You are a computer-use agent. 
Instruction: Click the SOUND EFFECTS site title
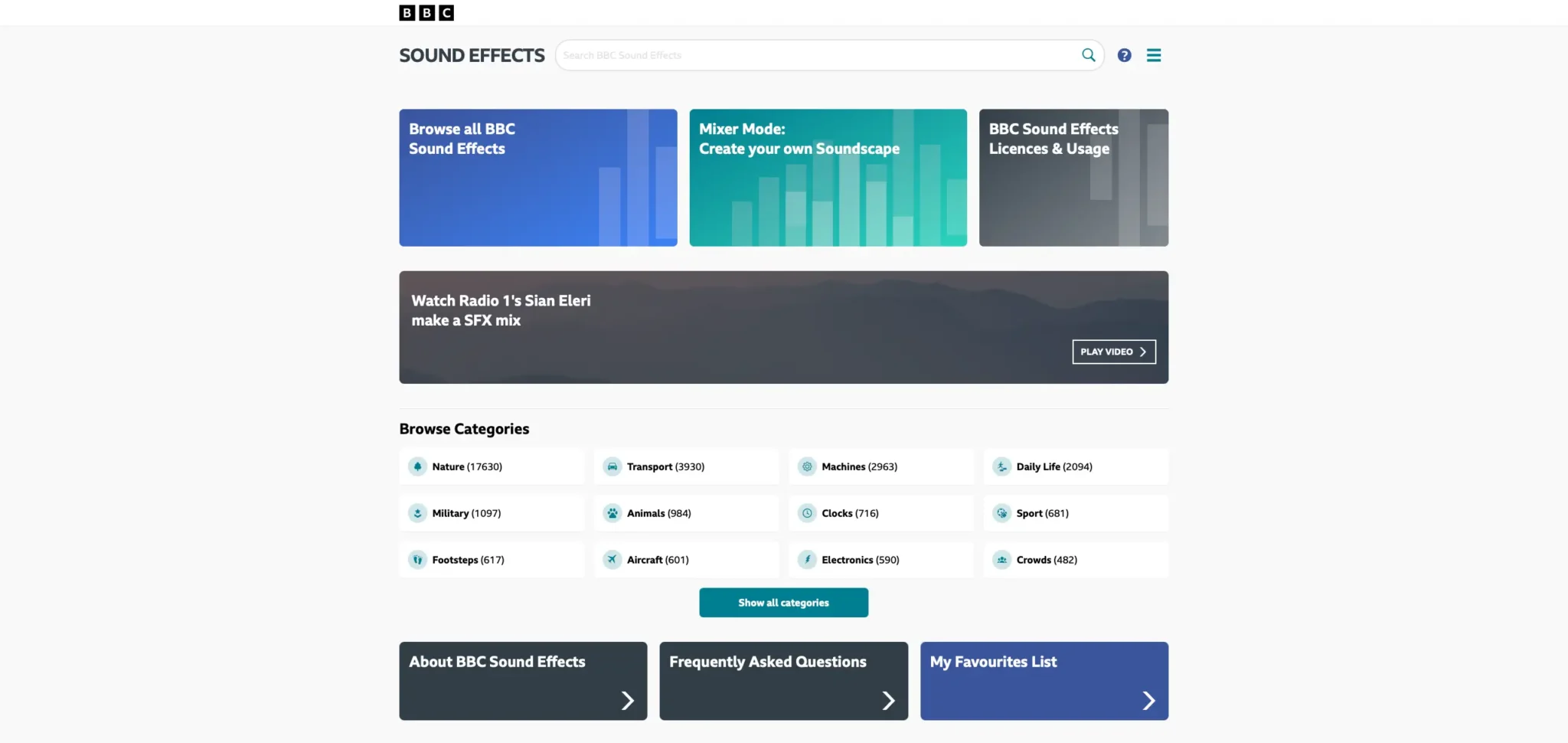(x=472, y=55)
